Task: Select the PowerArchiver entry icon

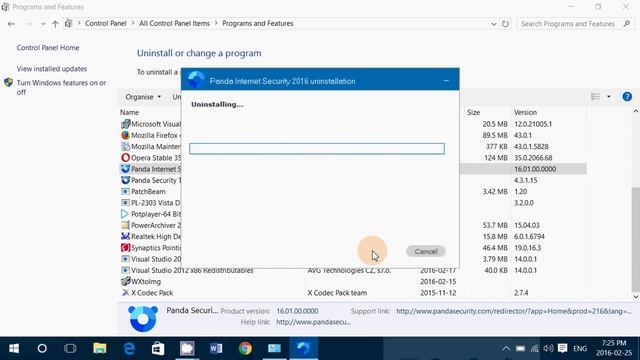Action: [125, 225]
